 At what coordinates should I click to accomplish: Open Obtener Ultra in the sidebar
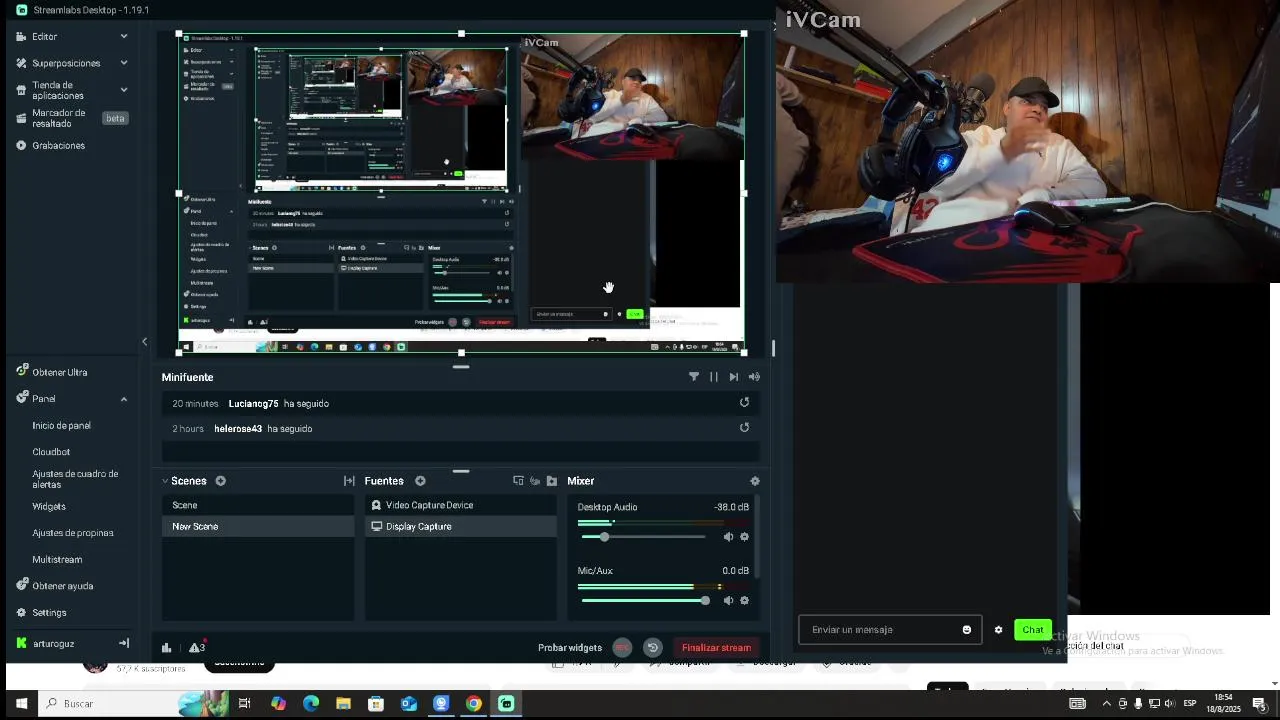pos(59,372)
